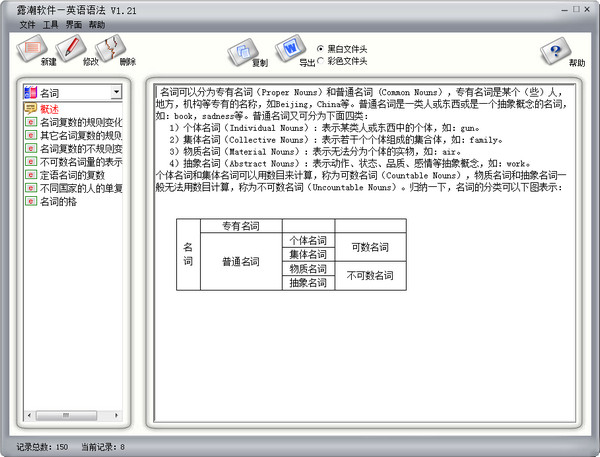
Task: Open the 界面 menu
Action: (73, 23)
